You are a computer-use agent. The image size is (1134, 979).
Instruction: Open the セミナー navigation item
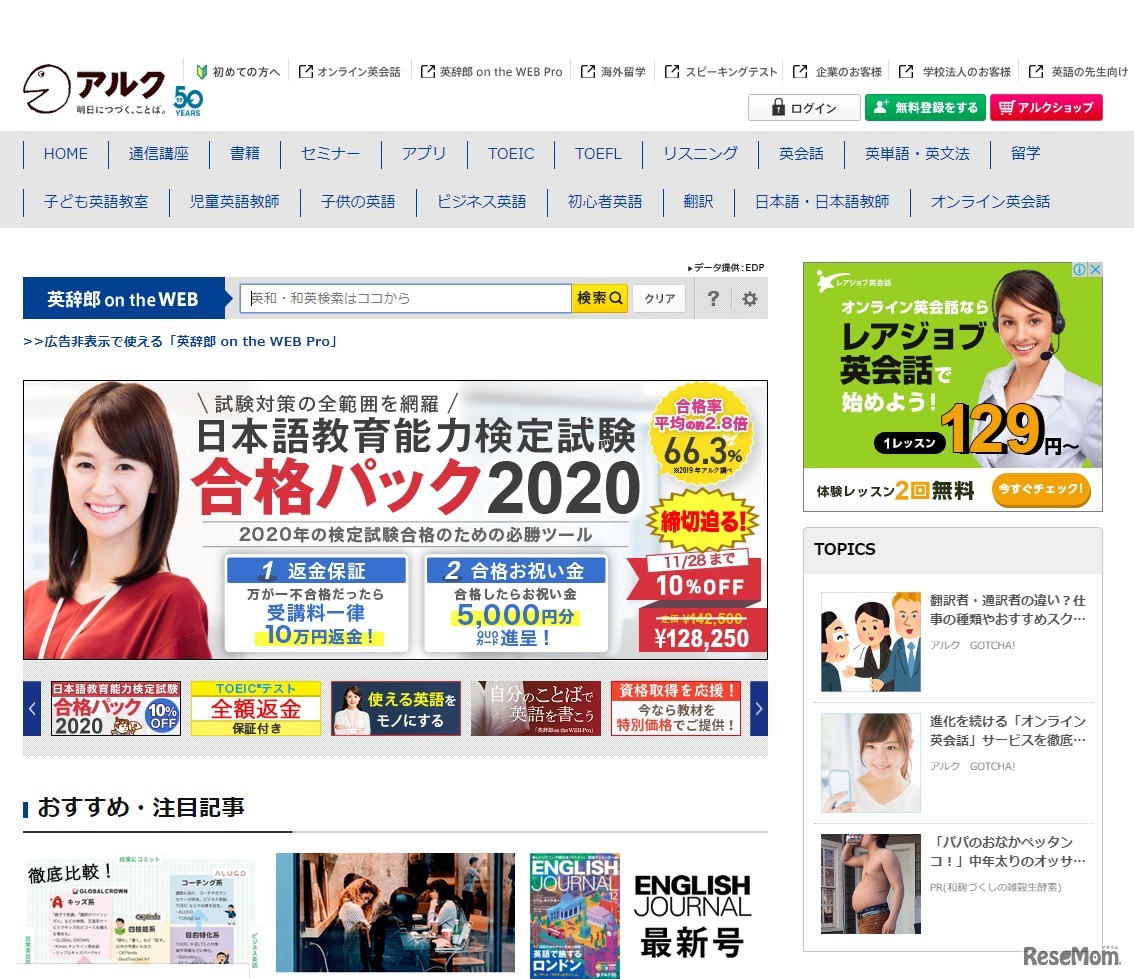330,153
